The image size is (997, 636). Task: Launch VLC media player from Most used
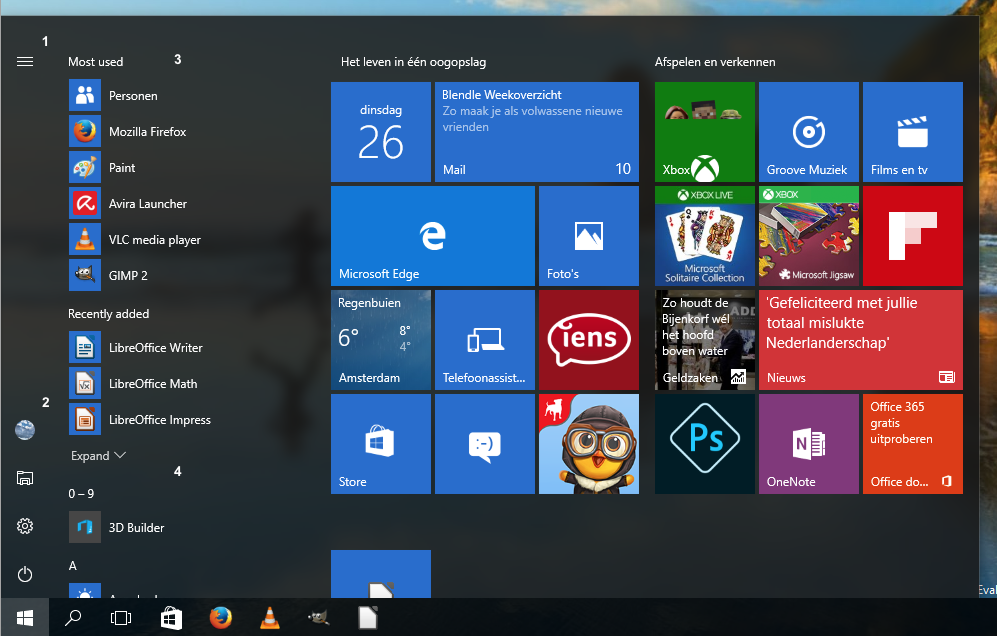coord(154,240)
